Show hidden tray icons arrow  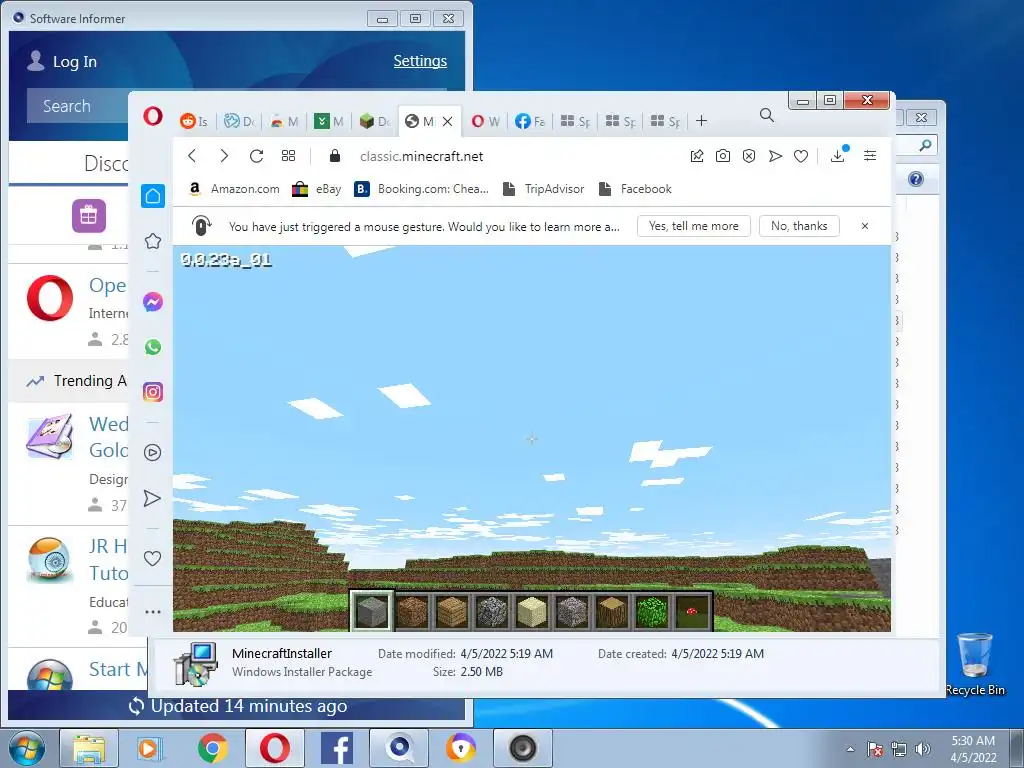tap(850, 749)
